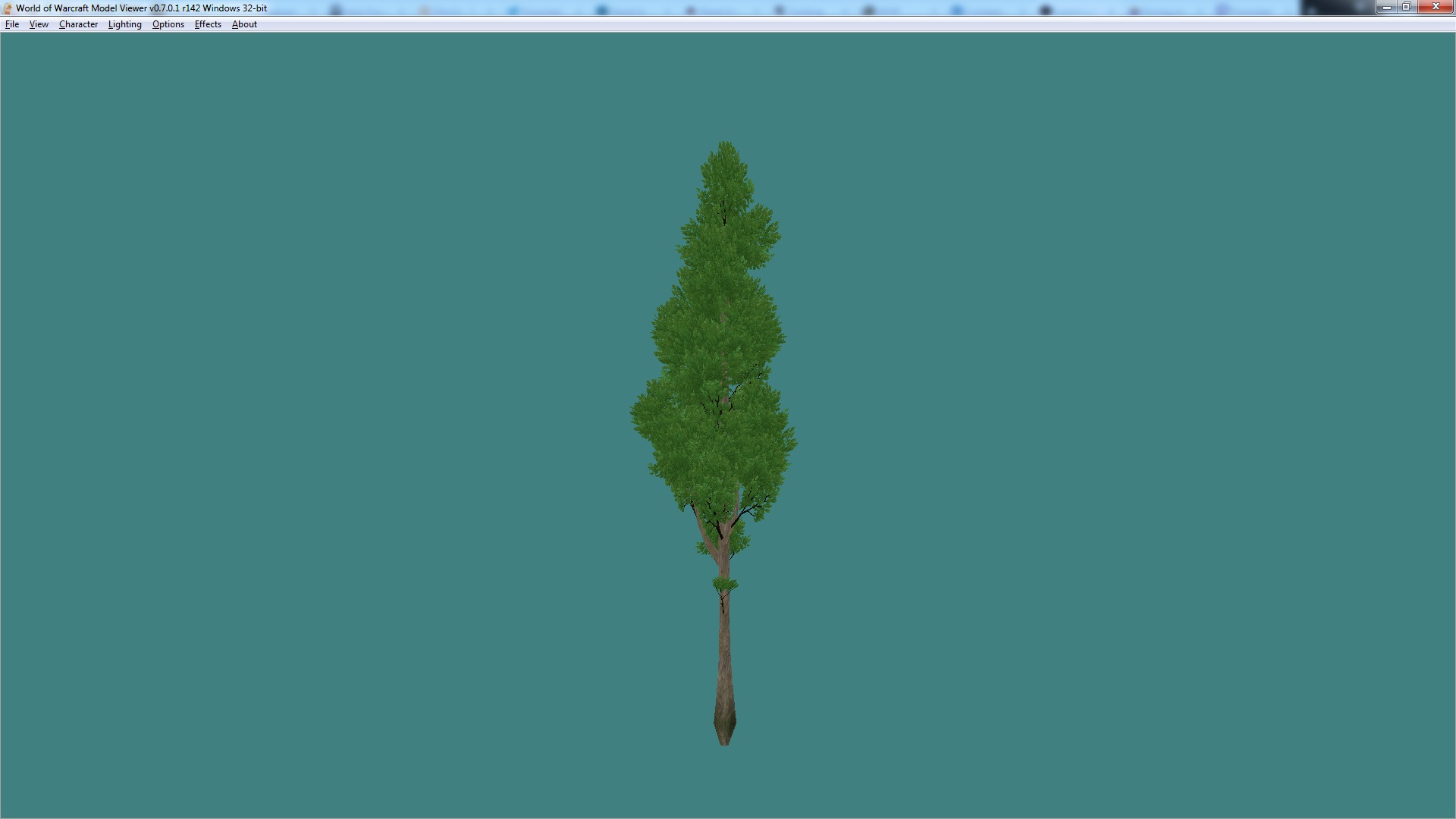
Task: Click the Model Viewer app icon in title bar
Action: [x=8, y=8]
